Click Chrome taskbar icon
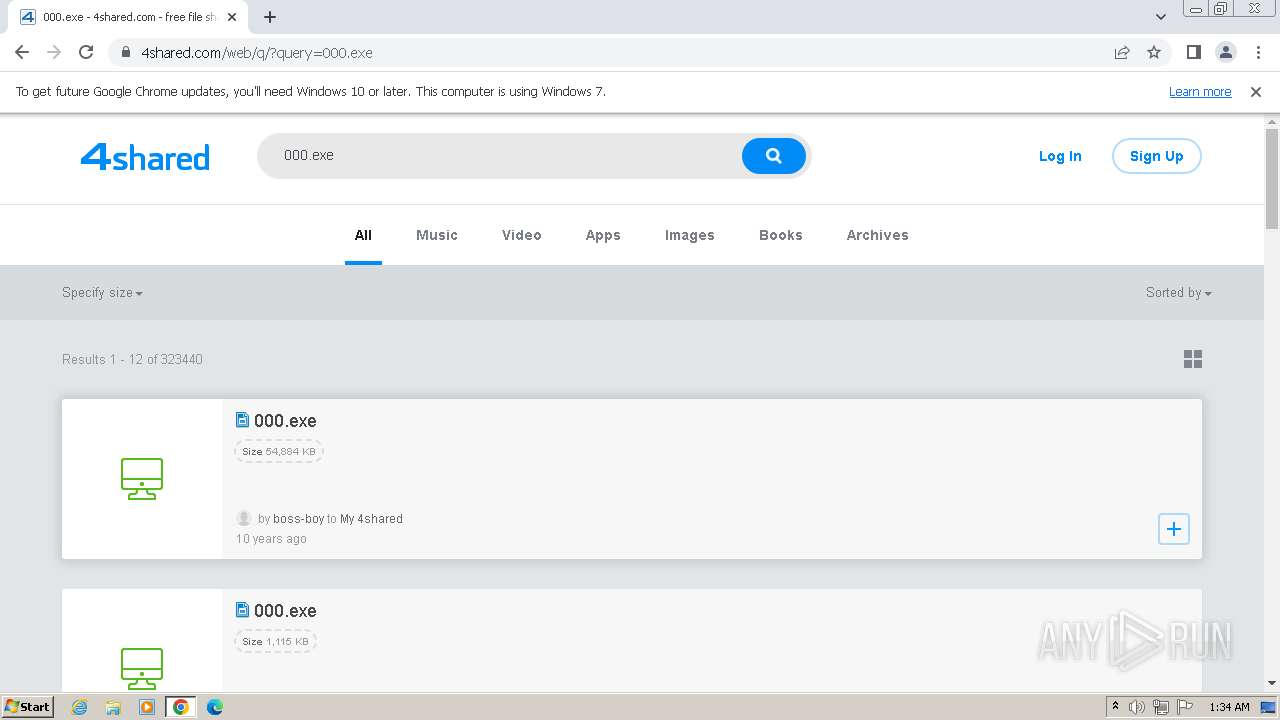The image size is (1280, 720). click(x=181, y=707)
